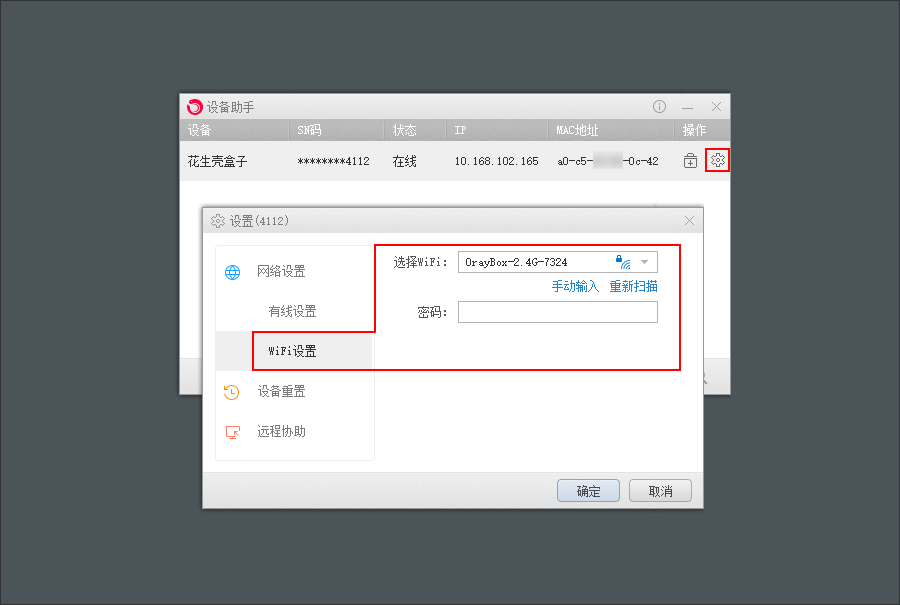Click the device assistant logo icon
Viewport: 900px width, 605px height.
[195, 107]
